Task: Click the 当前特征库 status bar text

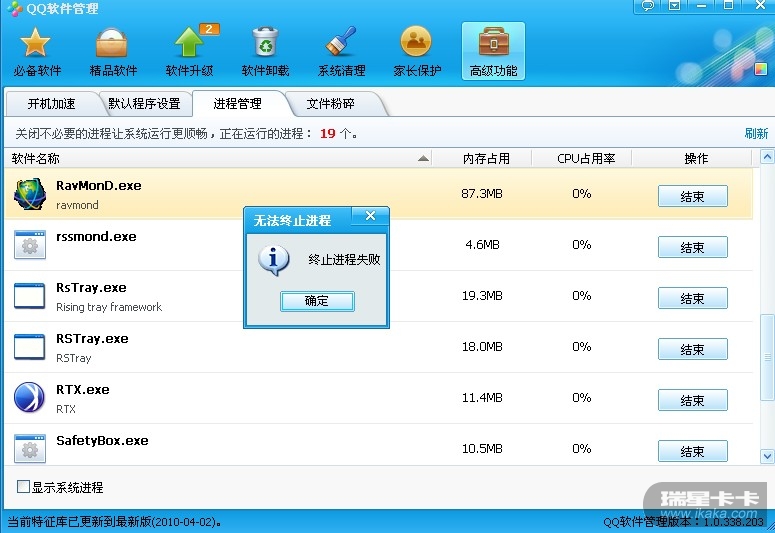Action: point(115,522)
